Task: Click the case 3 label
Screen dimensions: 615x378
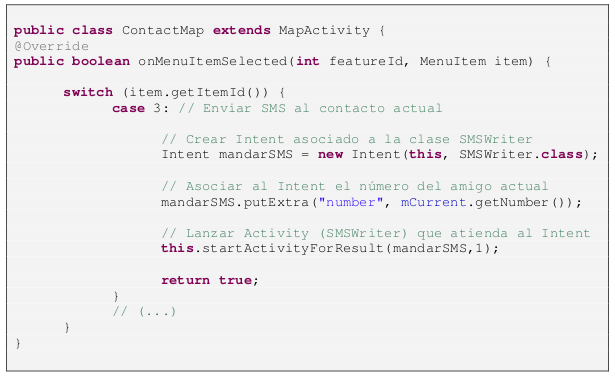Action: click(140, 108)
